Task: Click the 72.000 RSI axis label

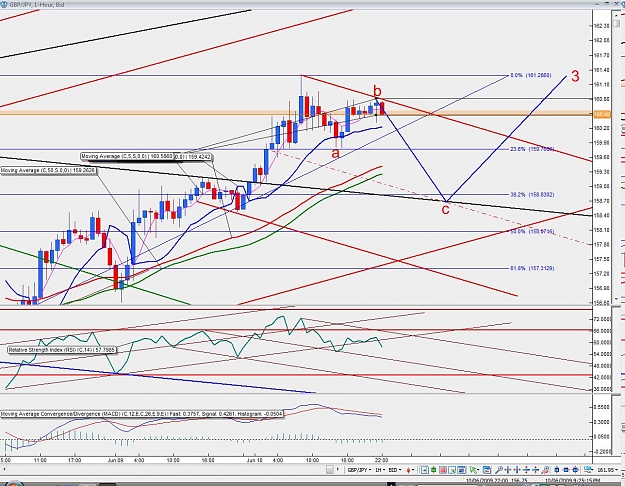Action: click(603, 319)
